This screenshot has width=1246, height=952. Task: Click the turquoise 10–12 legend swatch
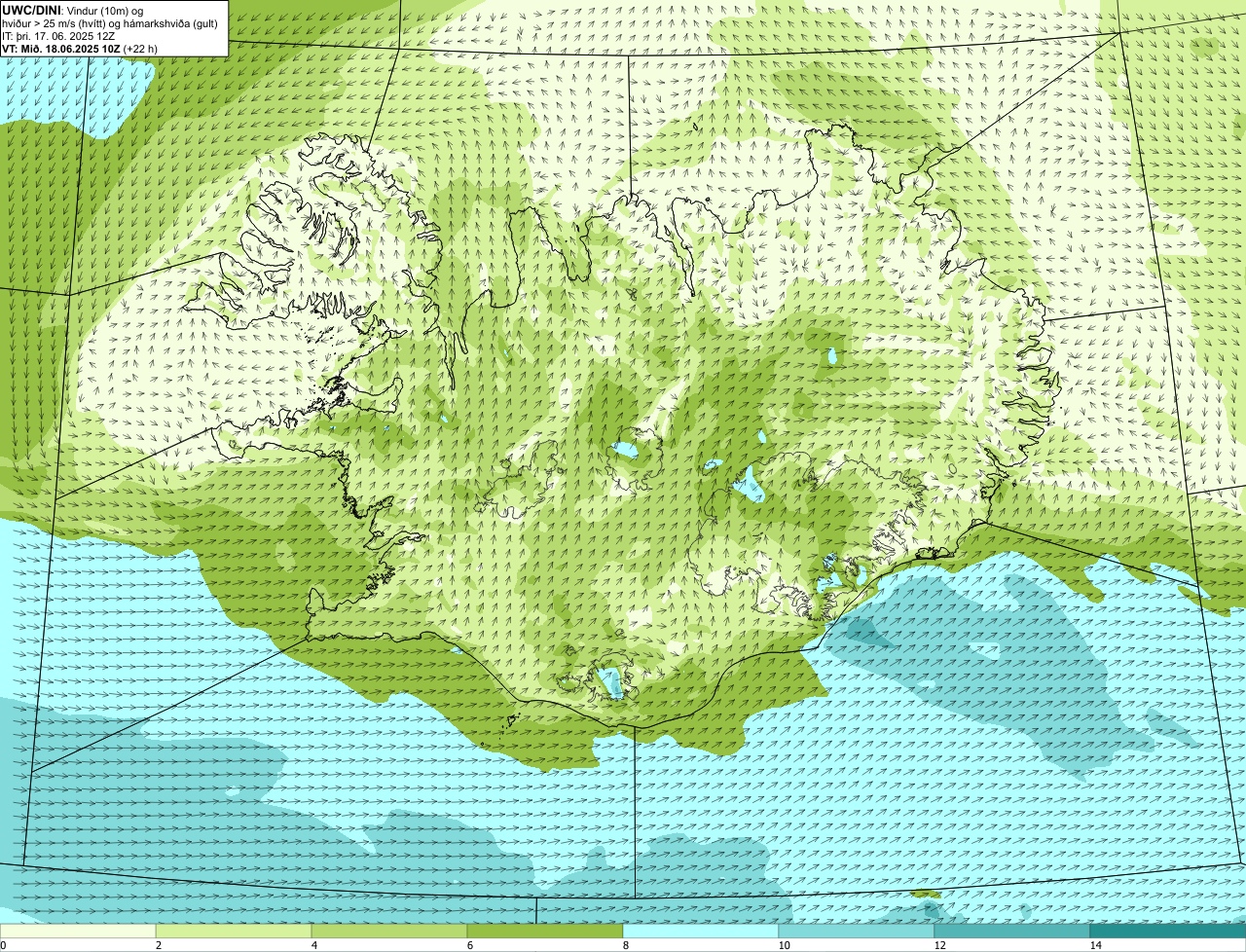click(x=857, y=931)
